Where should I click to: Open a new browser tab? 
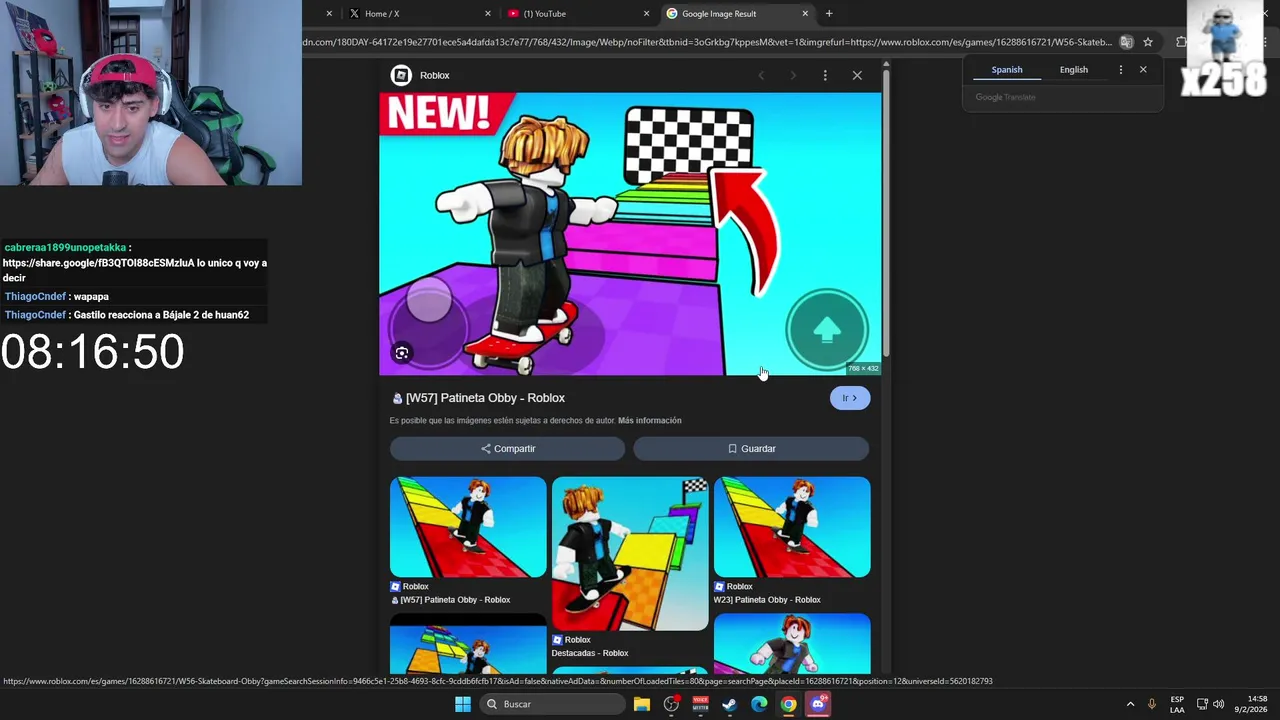(x=829, y=13)
